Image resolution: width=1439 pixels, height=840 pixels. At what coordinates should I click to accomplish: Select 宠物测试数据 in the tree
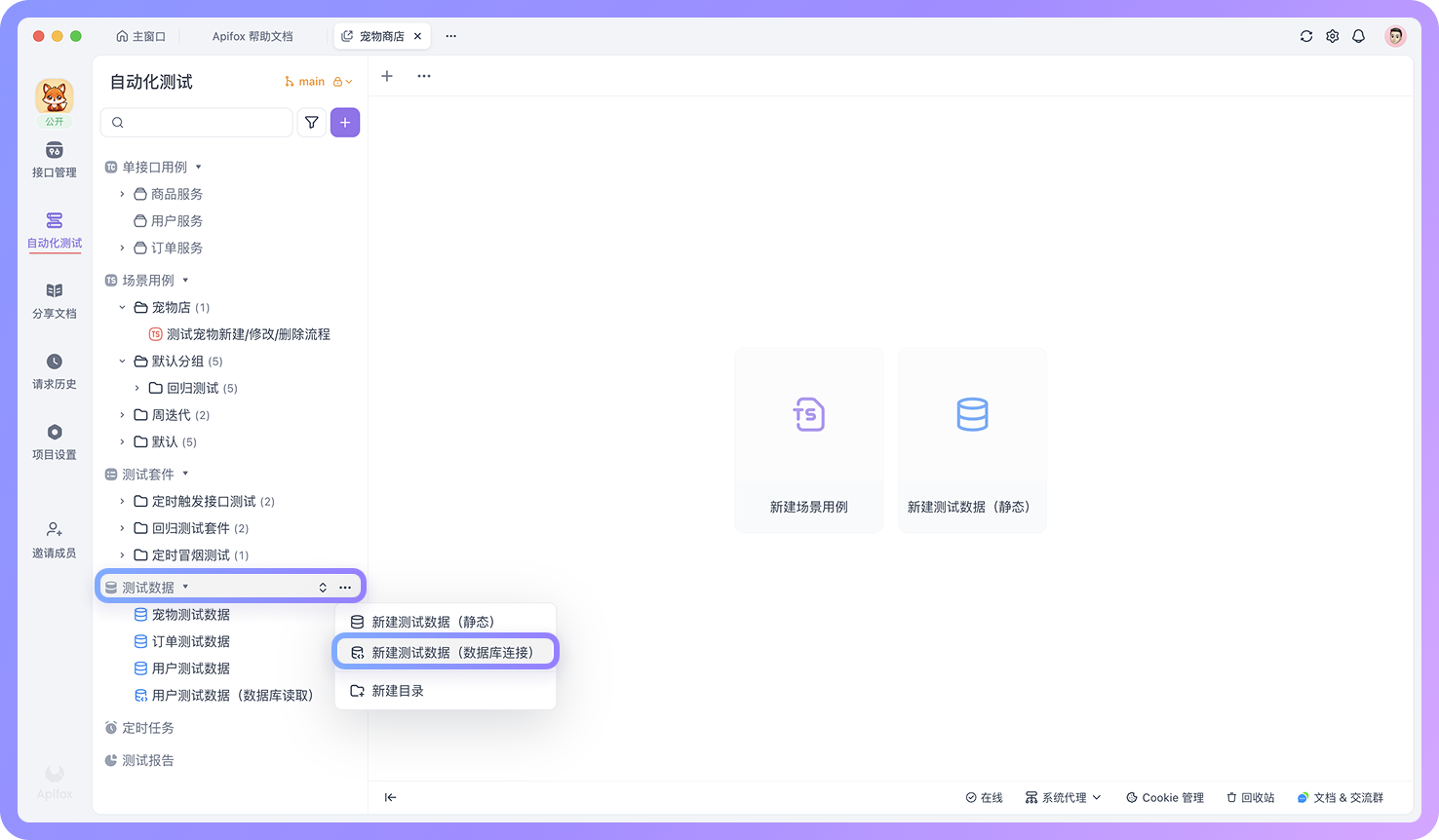click(x=182, y=615)
